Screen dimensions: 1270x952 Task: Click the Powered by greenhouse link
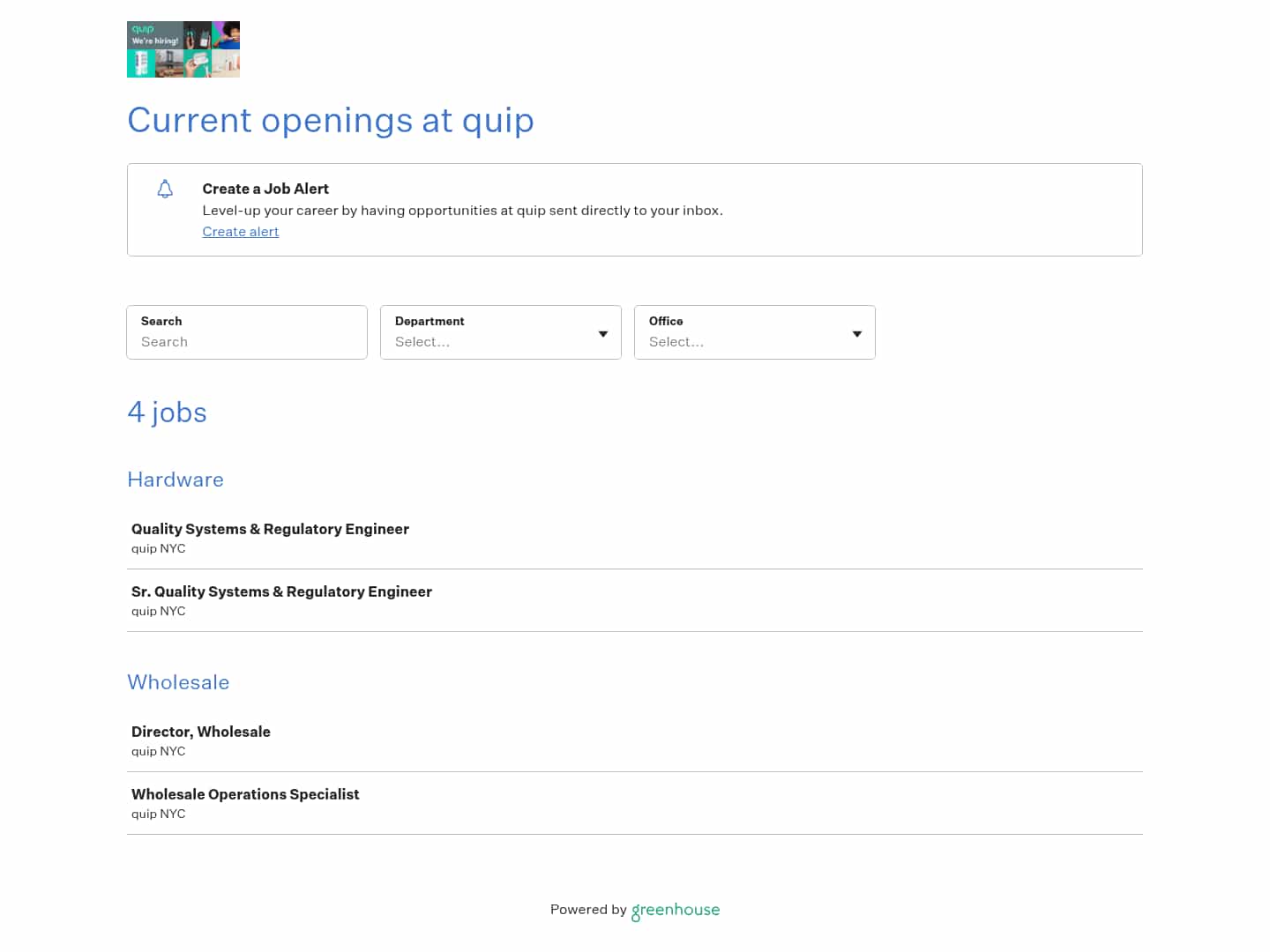(x=634, y=911)
